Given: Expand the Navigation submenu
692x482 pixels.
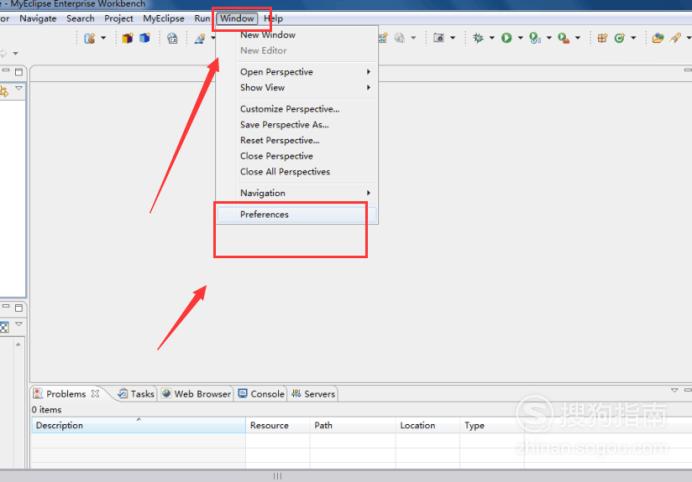Looking at the screenshot, I should click(297, 193).
